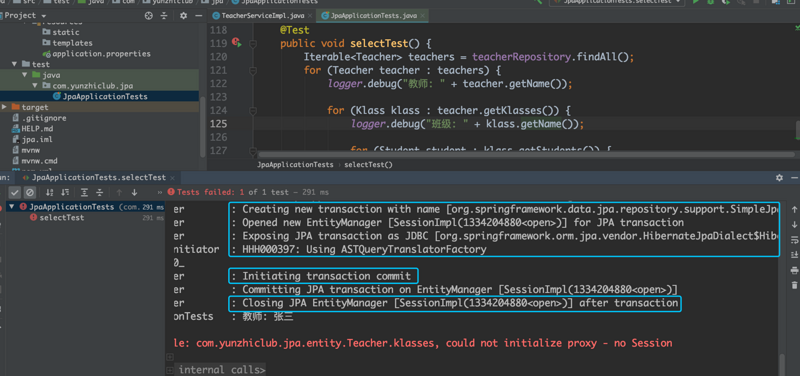Image resolution: width=800 pixels, height=376 pixels.
Task: Sort test results by duration
Action: pos(65,192)
